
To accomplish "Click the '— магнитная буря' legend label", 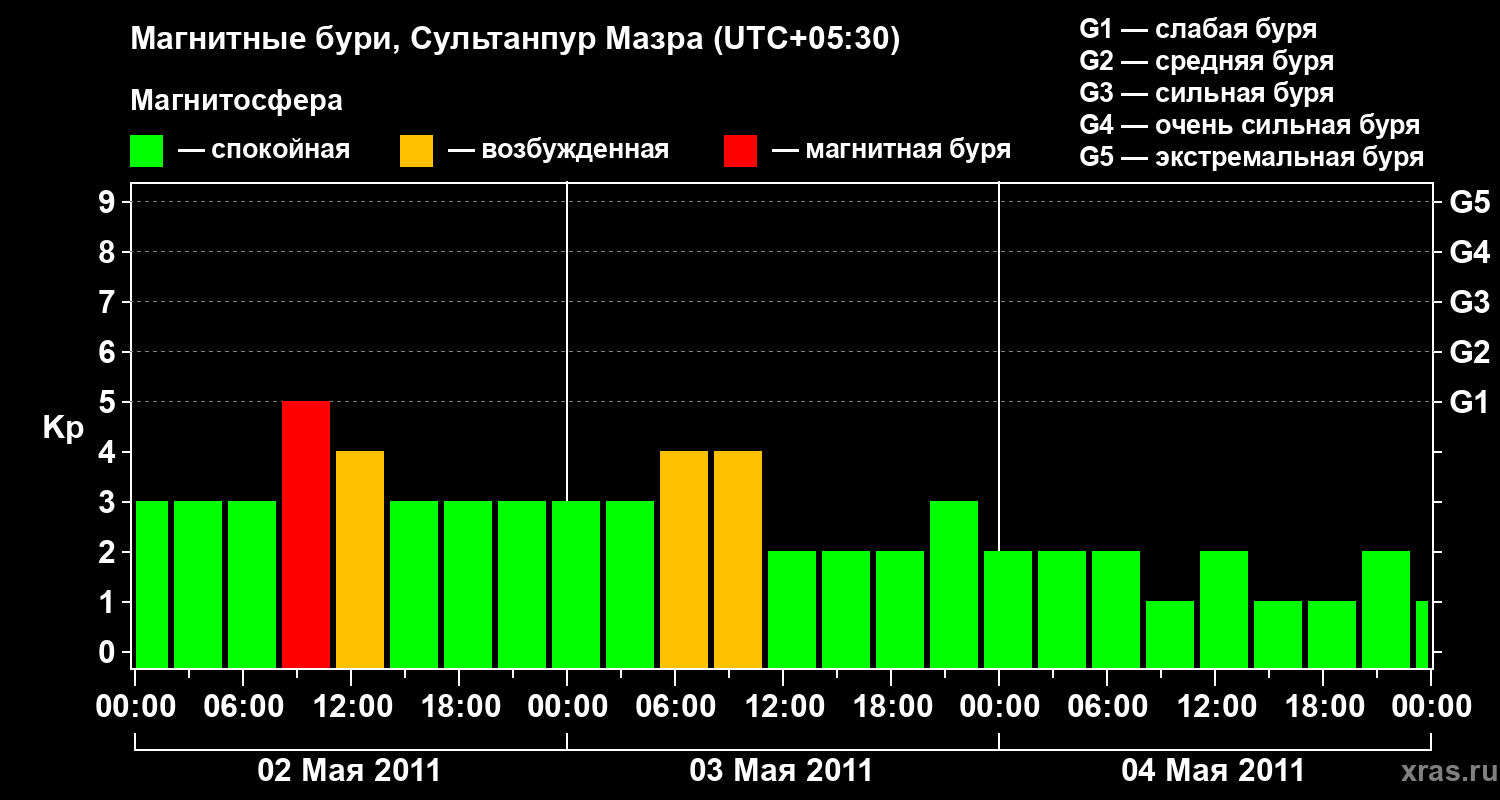I will [892, 150].
